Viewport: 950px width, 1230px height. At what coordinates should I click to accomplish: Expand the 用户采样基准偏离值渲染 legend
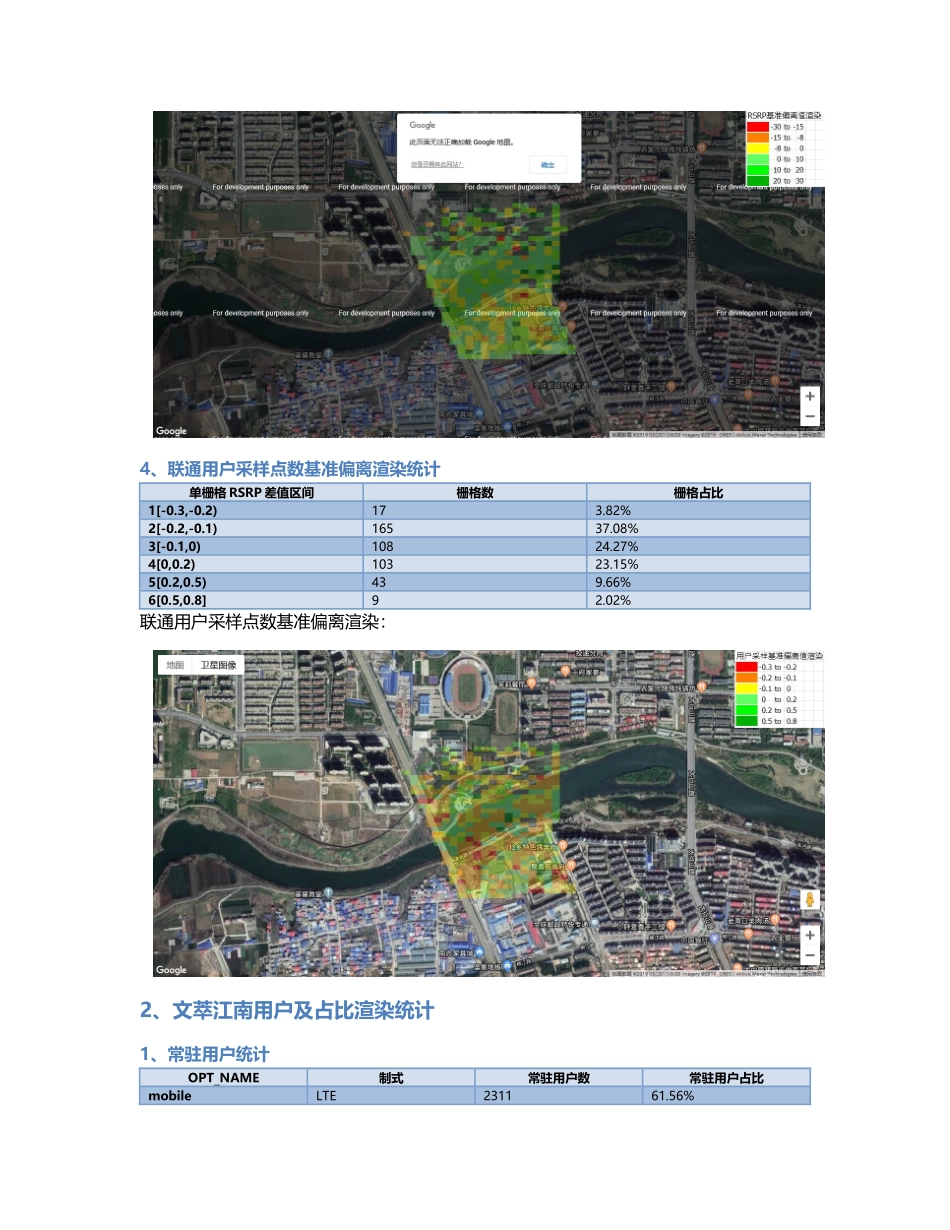pos(778,657)
